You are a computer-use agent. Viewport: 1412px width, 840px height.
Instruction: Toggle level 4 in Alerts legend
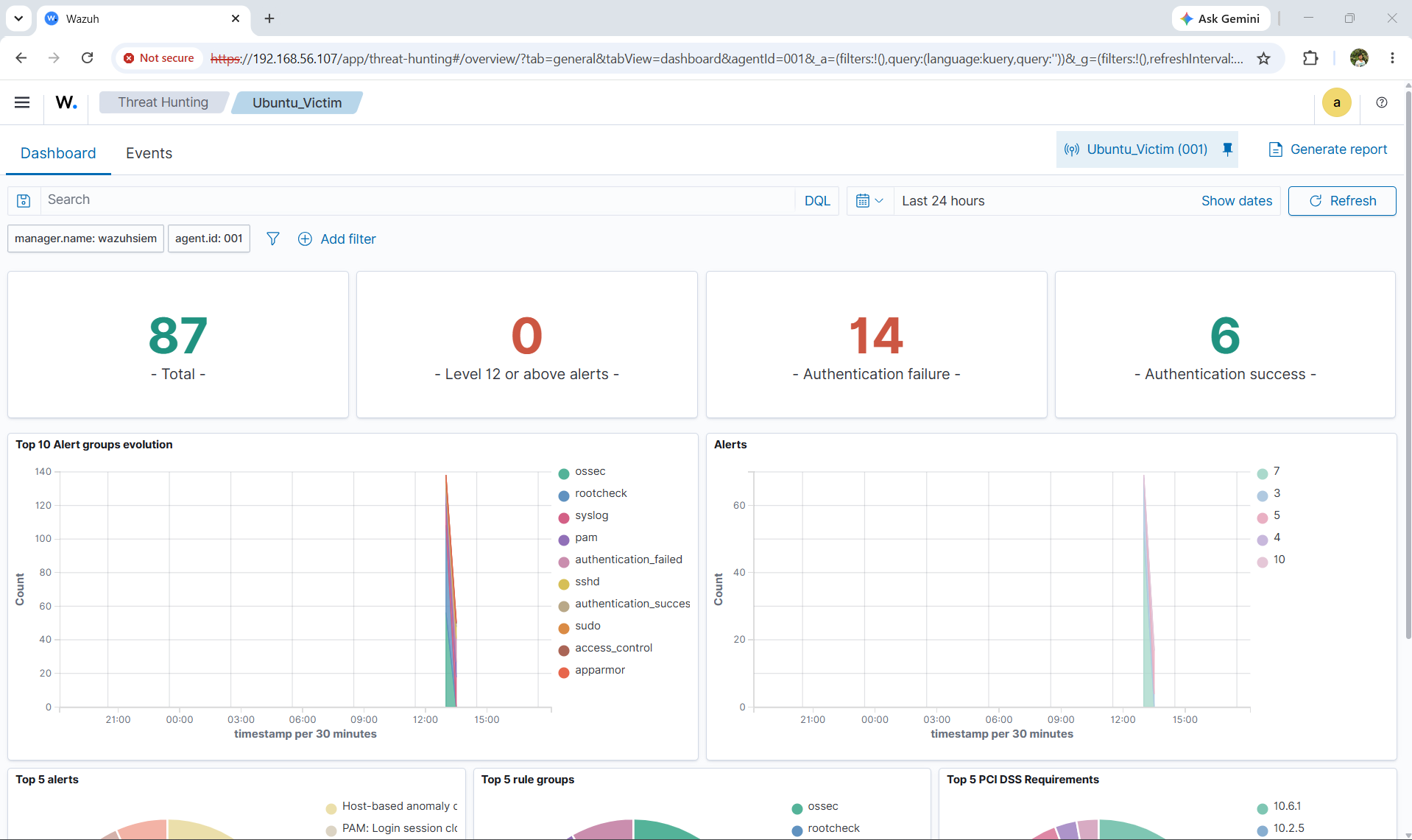click(1276, 537)
